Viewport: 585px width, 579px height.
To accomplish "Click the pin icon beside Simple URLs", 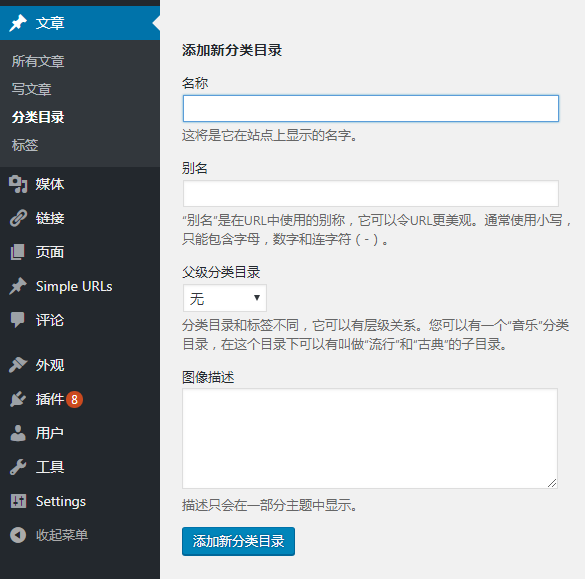I will tap(18, 286).
